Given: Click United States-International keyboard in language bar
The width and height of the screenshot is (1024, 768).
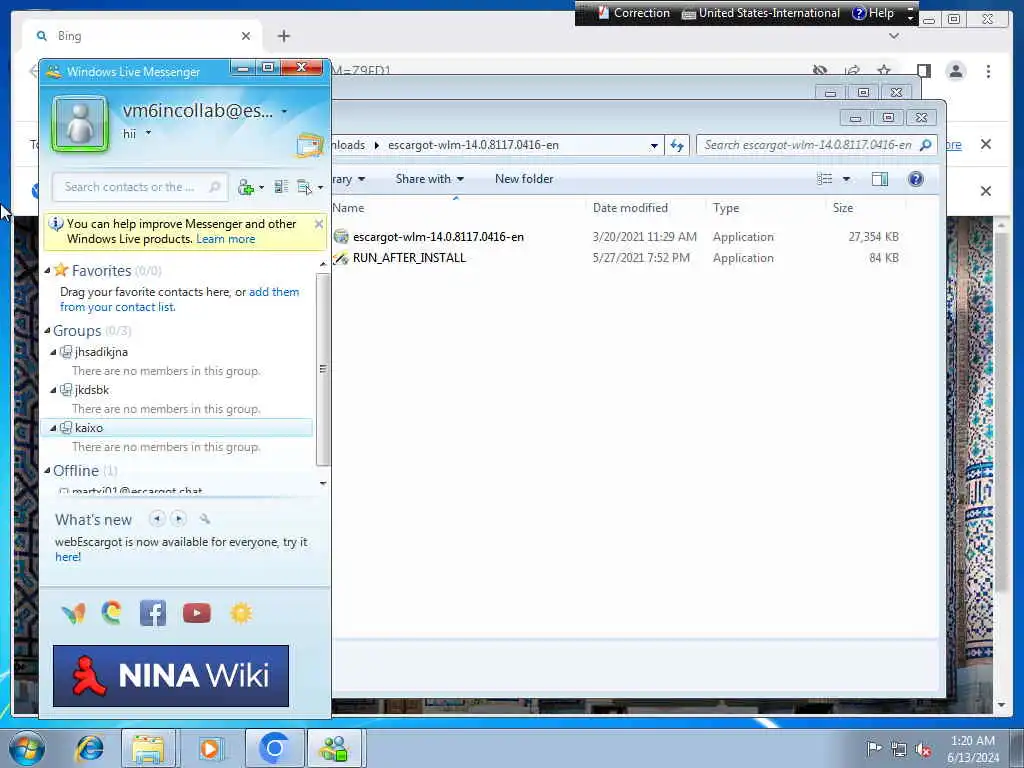Looking at the screenshot, I should [x=761, y=13].
